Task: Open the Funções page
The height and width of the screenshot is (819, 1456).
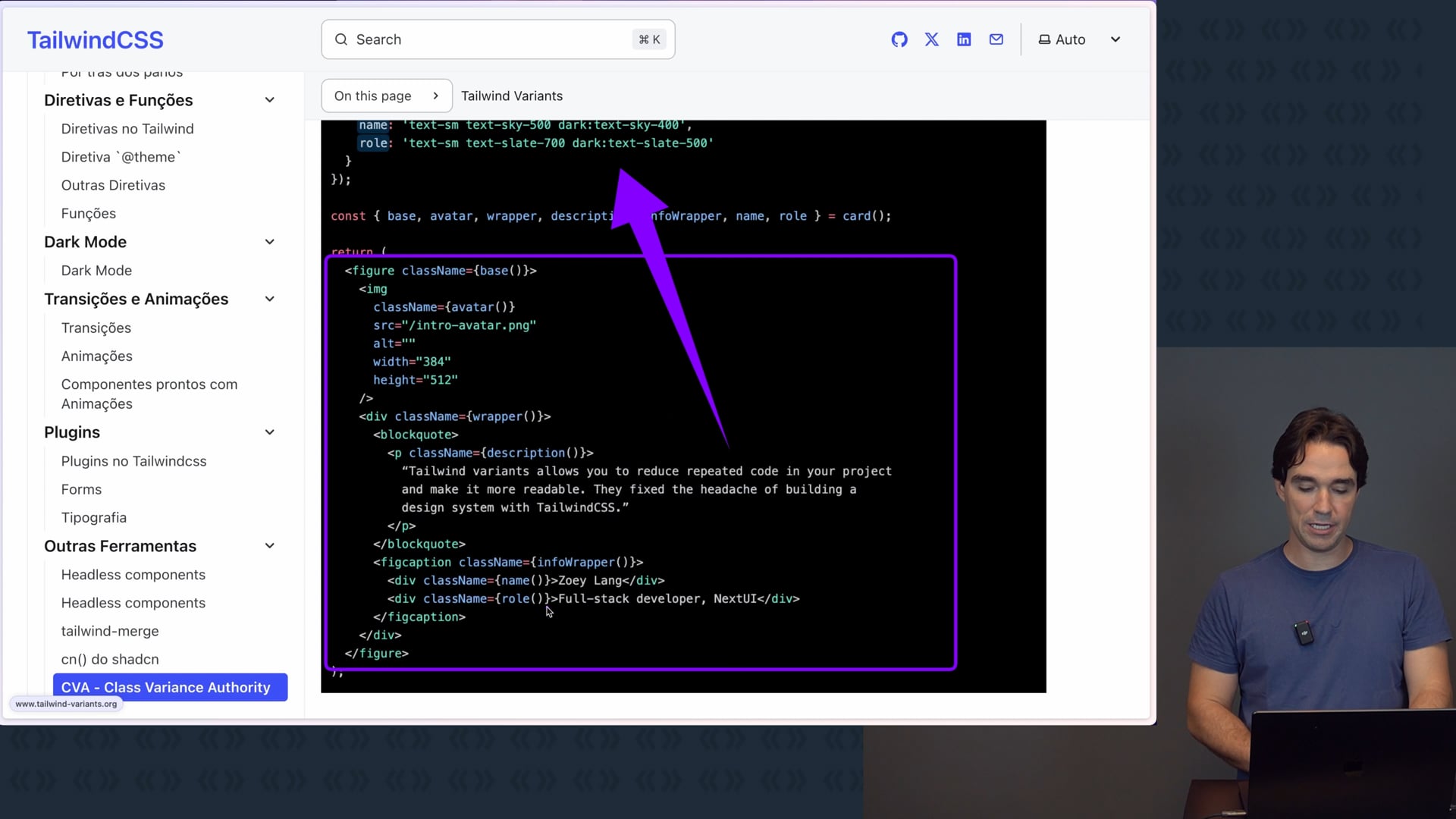Action: click(89, 214)
